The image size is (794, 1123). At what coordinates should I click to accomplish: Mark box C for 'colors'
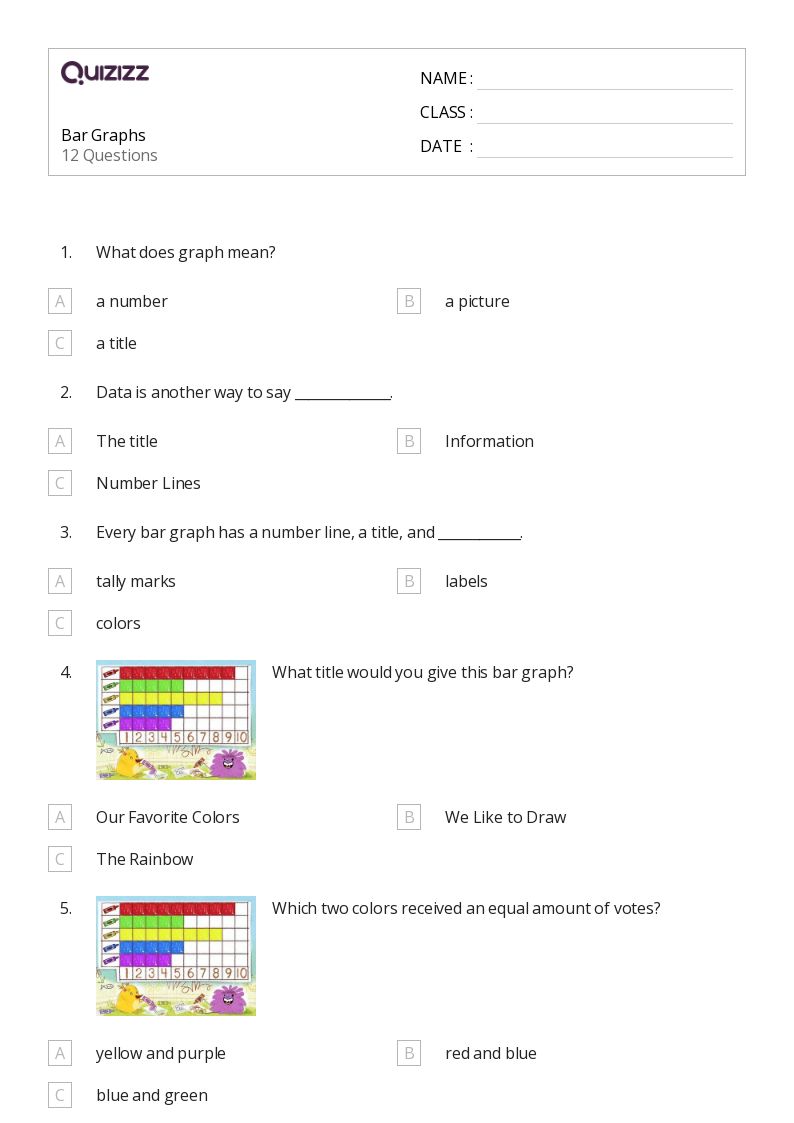click(60, 623)
